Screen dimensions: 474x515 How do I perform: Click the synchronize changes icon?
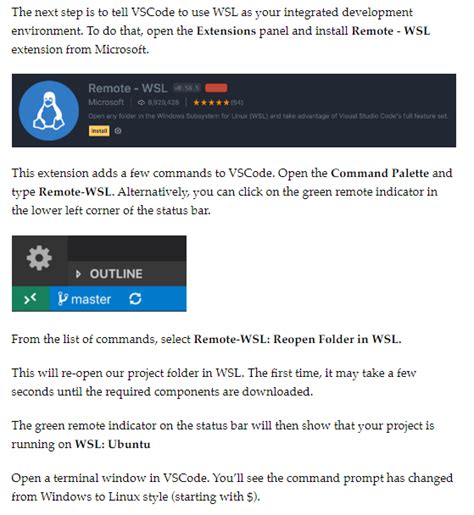135,299
